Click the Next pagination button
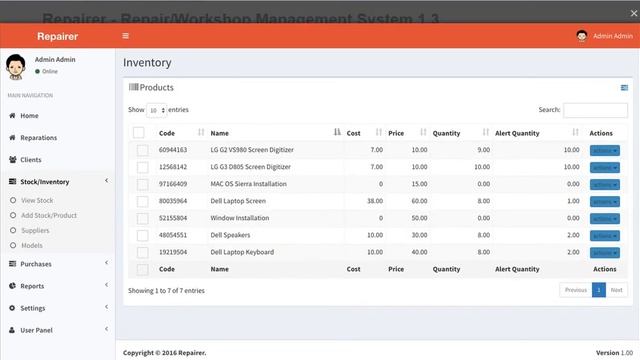The image size is (640, 360). pos(616,290)
